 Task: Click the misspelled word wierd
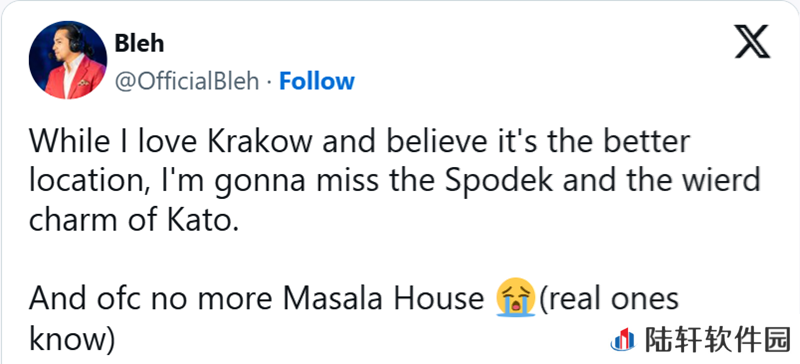point(718,182)
